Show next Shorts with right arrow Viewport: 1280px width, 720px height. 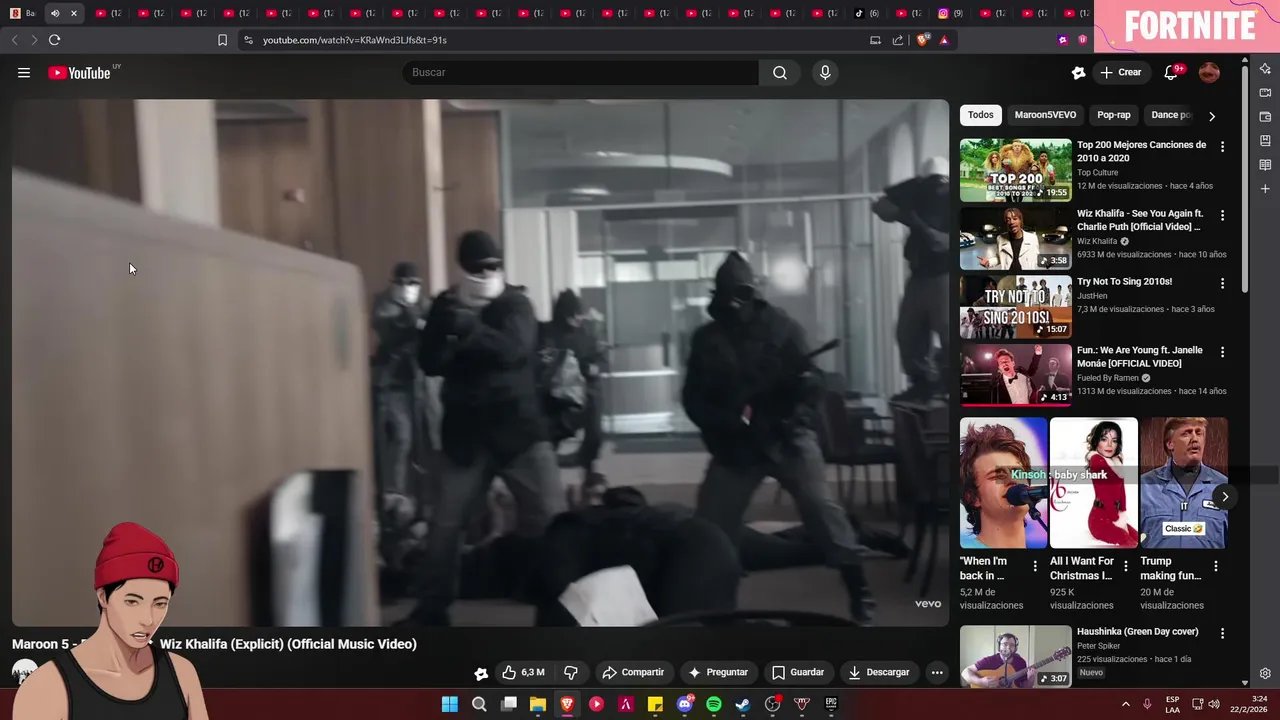(1225, 497)
